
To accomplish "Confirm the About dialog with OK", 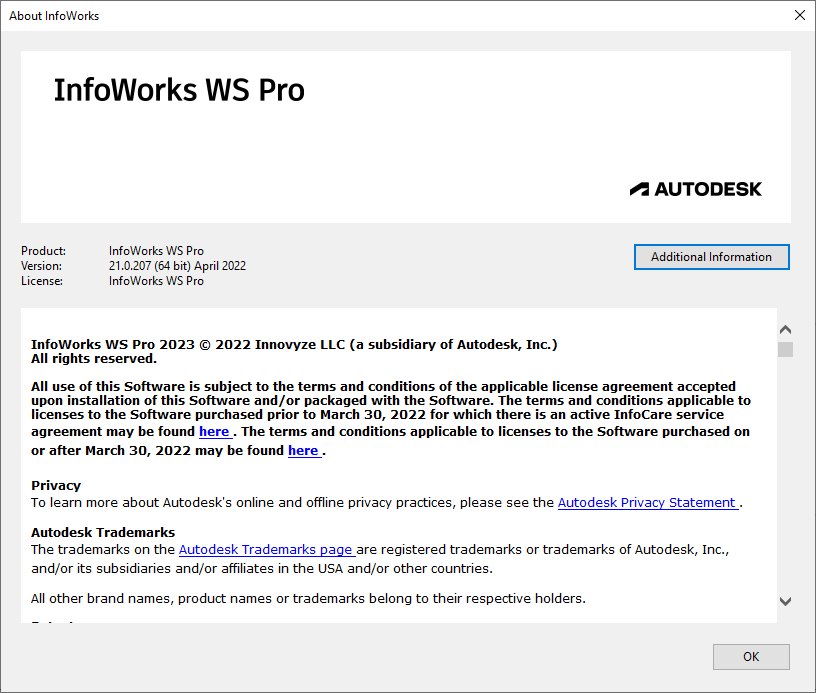I will [x=751, y=657].
